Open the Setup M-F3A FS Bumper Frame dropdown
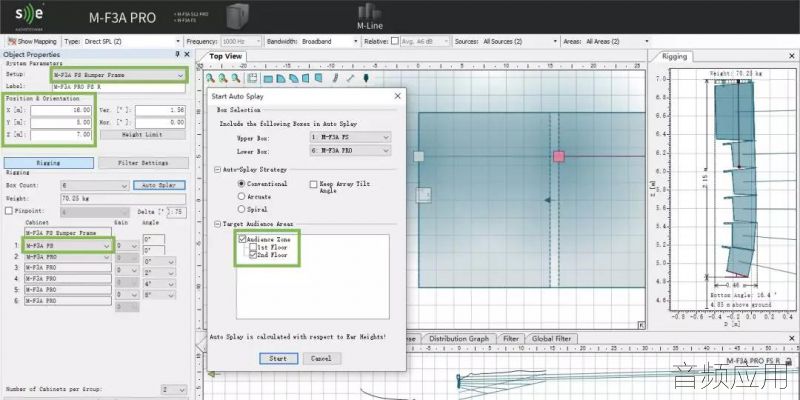The image size is (800, 400). click(x=118, y=76)
